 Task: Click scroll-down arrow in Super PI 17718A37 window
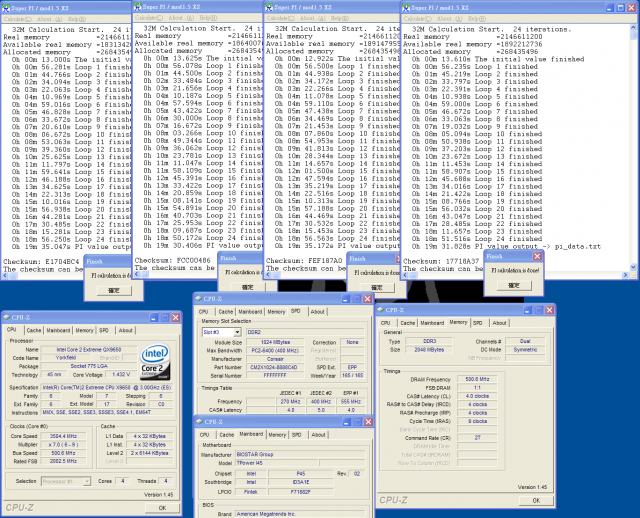633,267
